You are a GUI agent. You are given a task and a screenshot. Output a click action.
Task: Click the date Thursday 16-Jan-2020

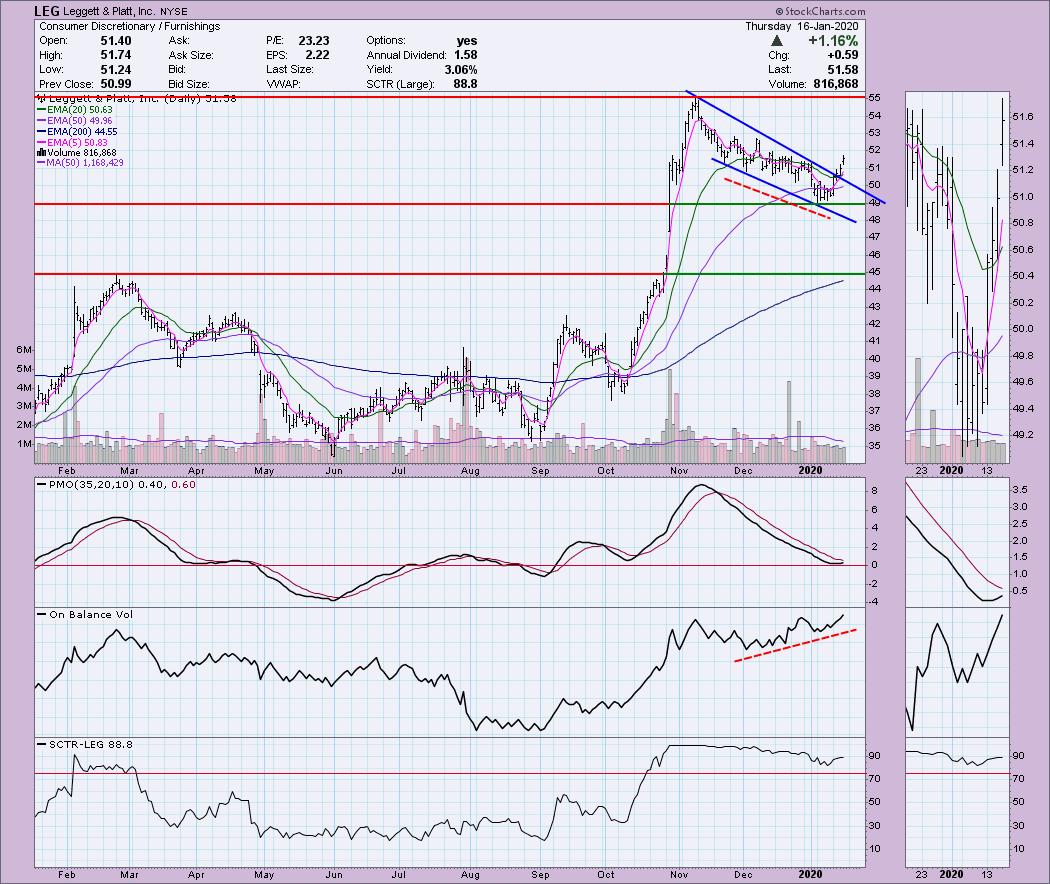802,26
